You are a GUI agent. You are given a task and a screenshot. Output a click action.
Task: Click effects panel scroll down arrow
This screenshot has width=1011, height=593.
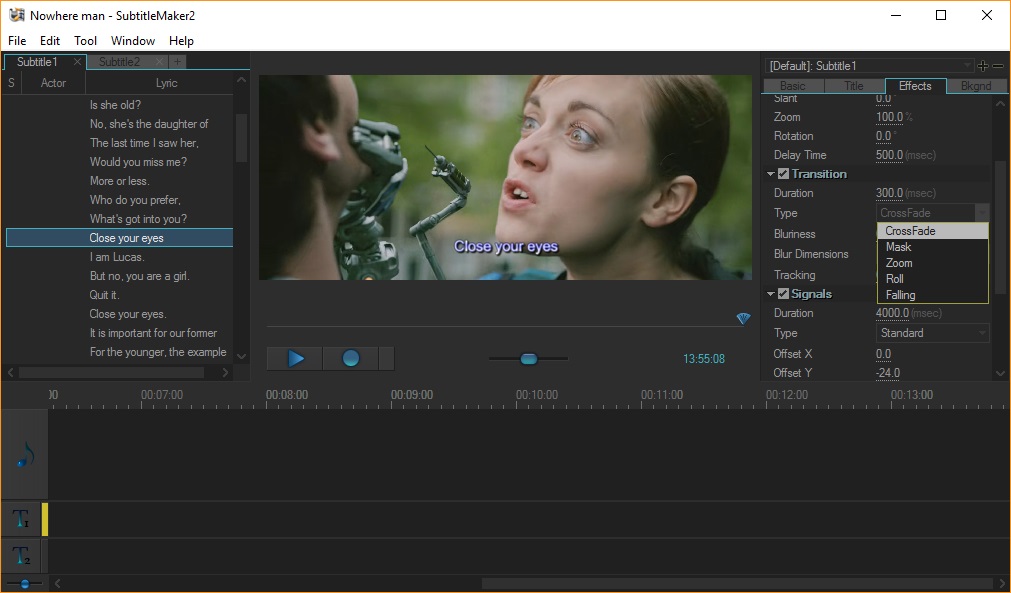(x=1000, y=373)
